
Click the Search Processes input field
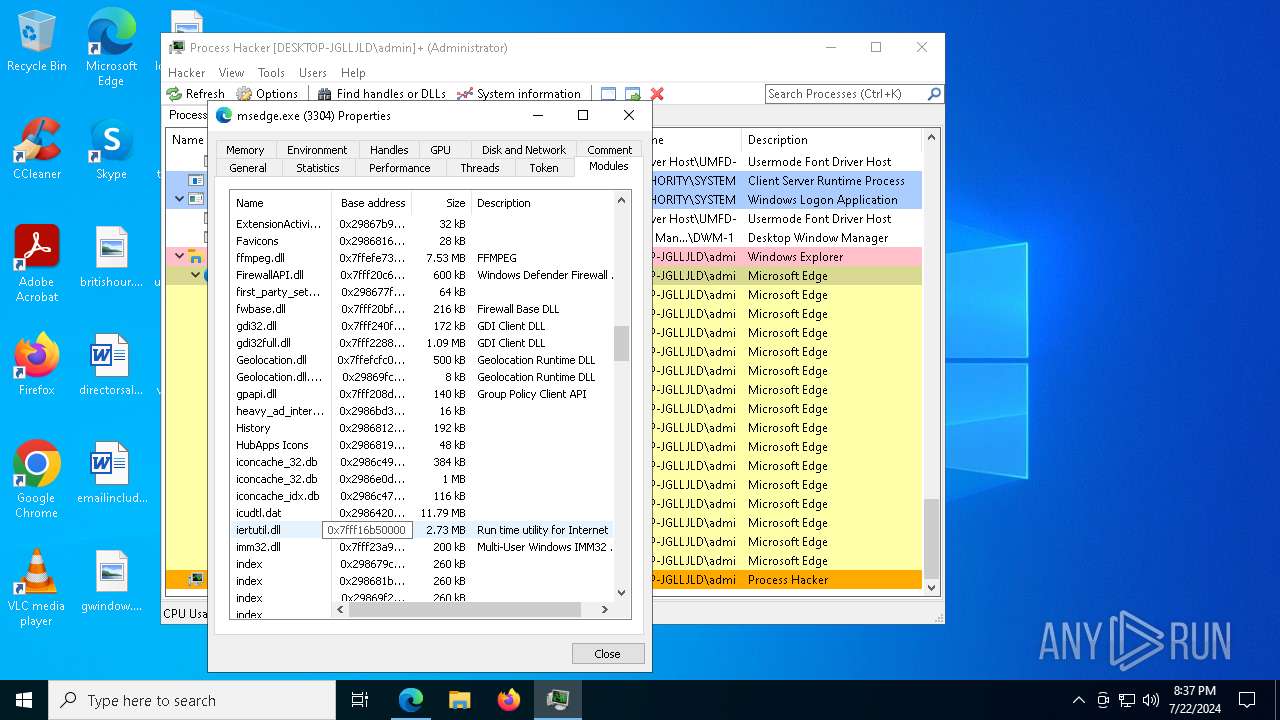coord(845,94)
